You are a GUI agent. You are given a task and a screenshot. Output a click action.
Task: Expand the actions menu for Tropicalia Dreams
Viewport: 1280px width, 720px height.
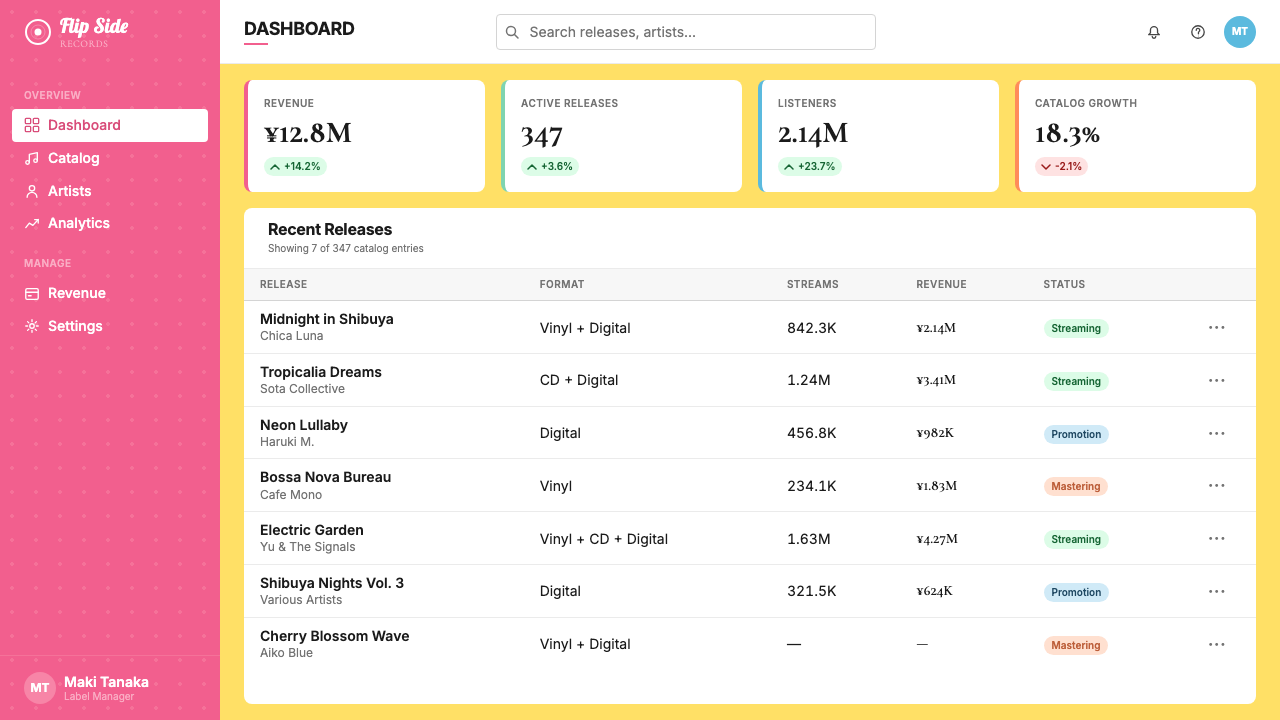[x=1217, y=381]
